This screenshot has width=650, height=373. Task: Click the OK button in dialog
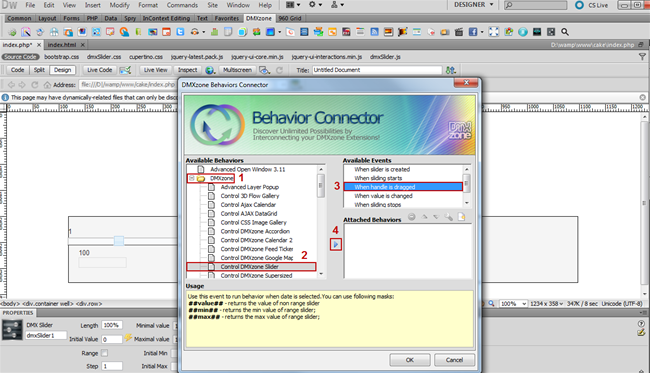410,360
